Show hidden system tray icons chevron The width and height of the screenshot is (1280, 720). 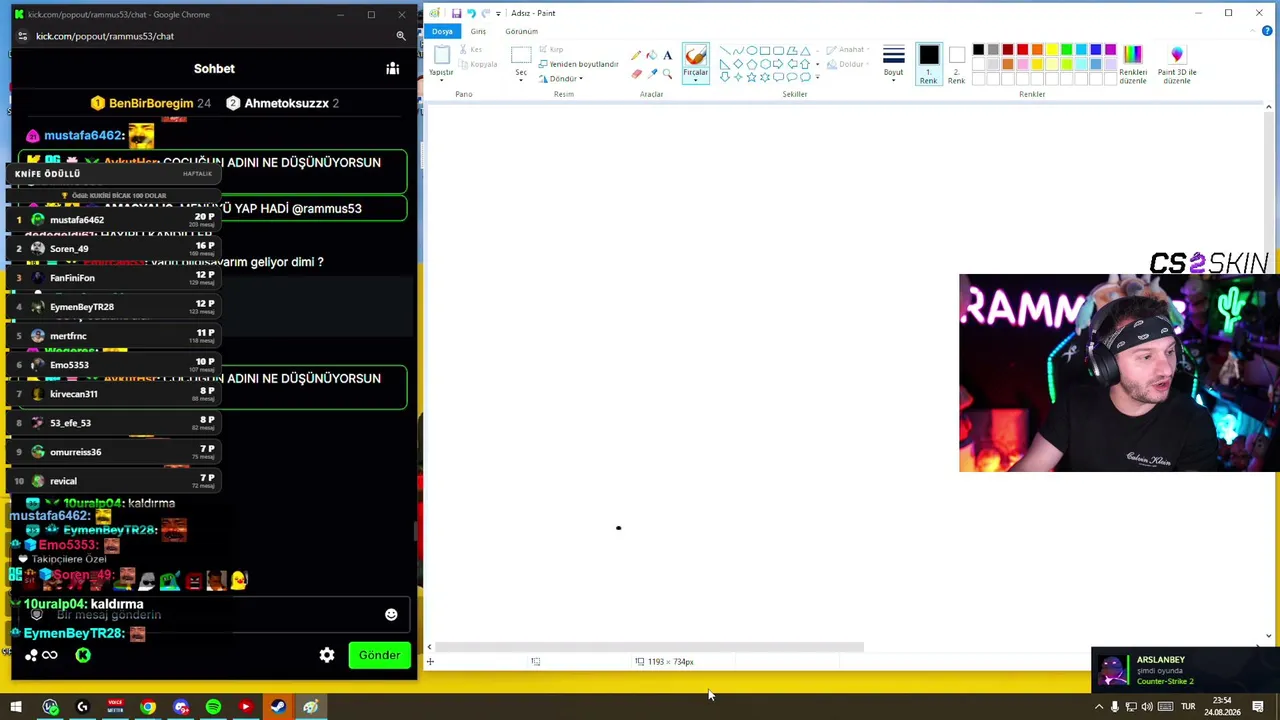coord(1099,707)
